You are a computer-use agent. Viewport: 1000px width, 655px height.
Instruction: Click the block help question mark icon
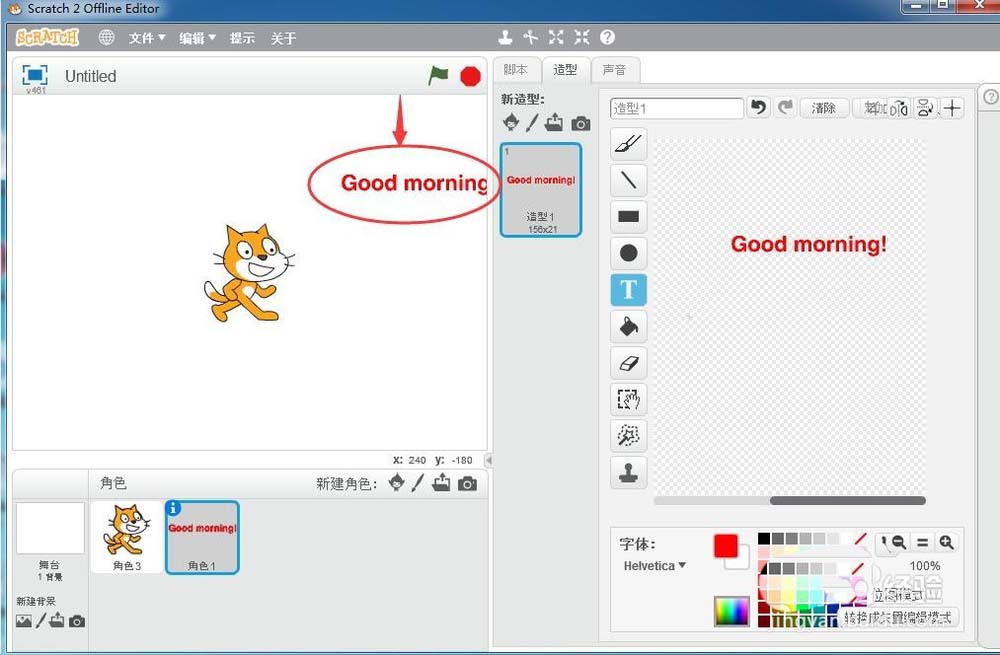tap(607, 38)
